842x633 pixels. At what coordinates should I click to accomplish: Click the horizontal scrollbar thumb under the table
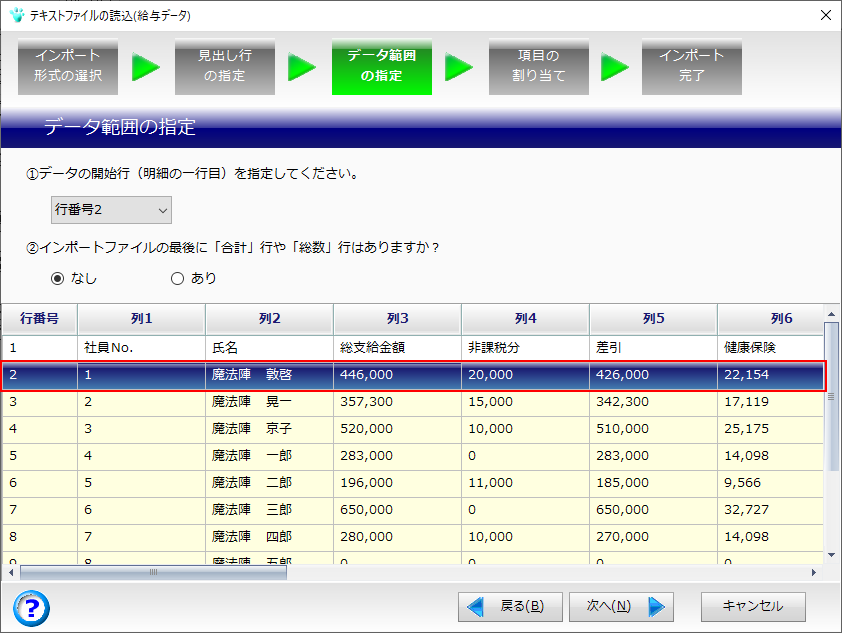153,572
